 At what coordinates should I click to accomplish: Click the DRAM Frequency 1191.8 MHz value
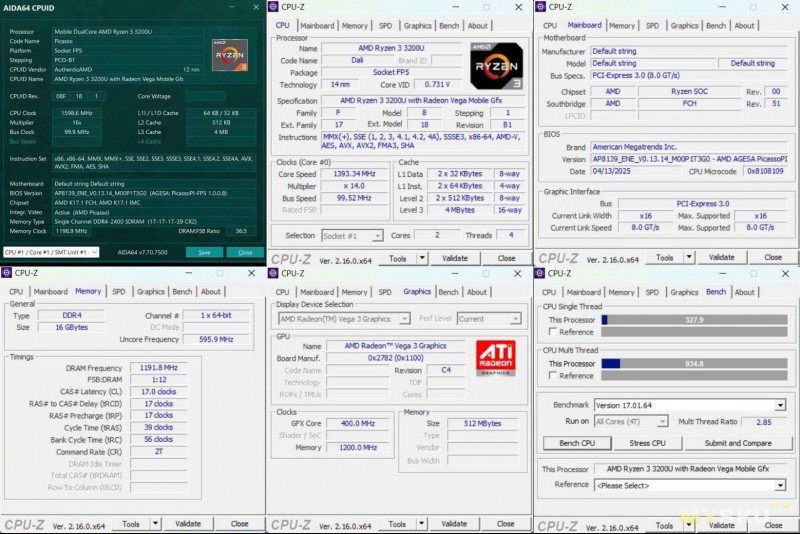[159, 368]
